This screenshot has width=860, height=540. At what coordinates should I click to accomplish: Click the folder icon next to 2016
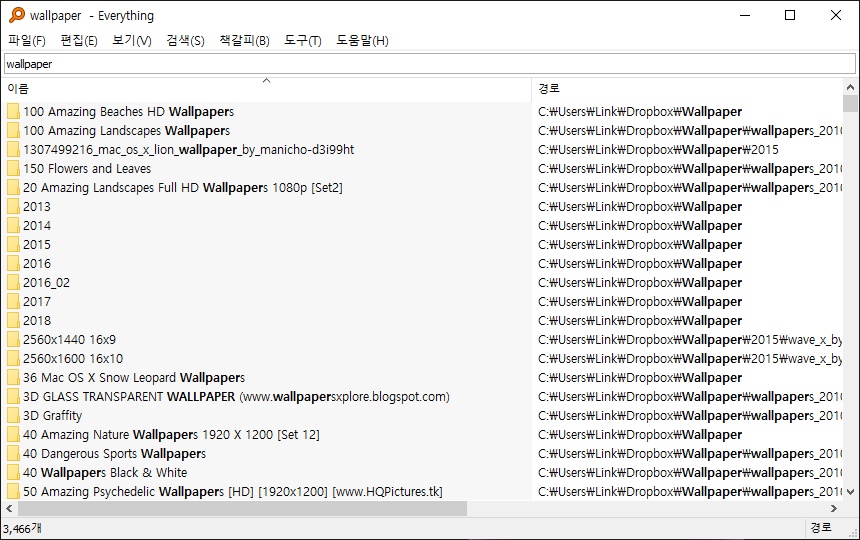13,264
